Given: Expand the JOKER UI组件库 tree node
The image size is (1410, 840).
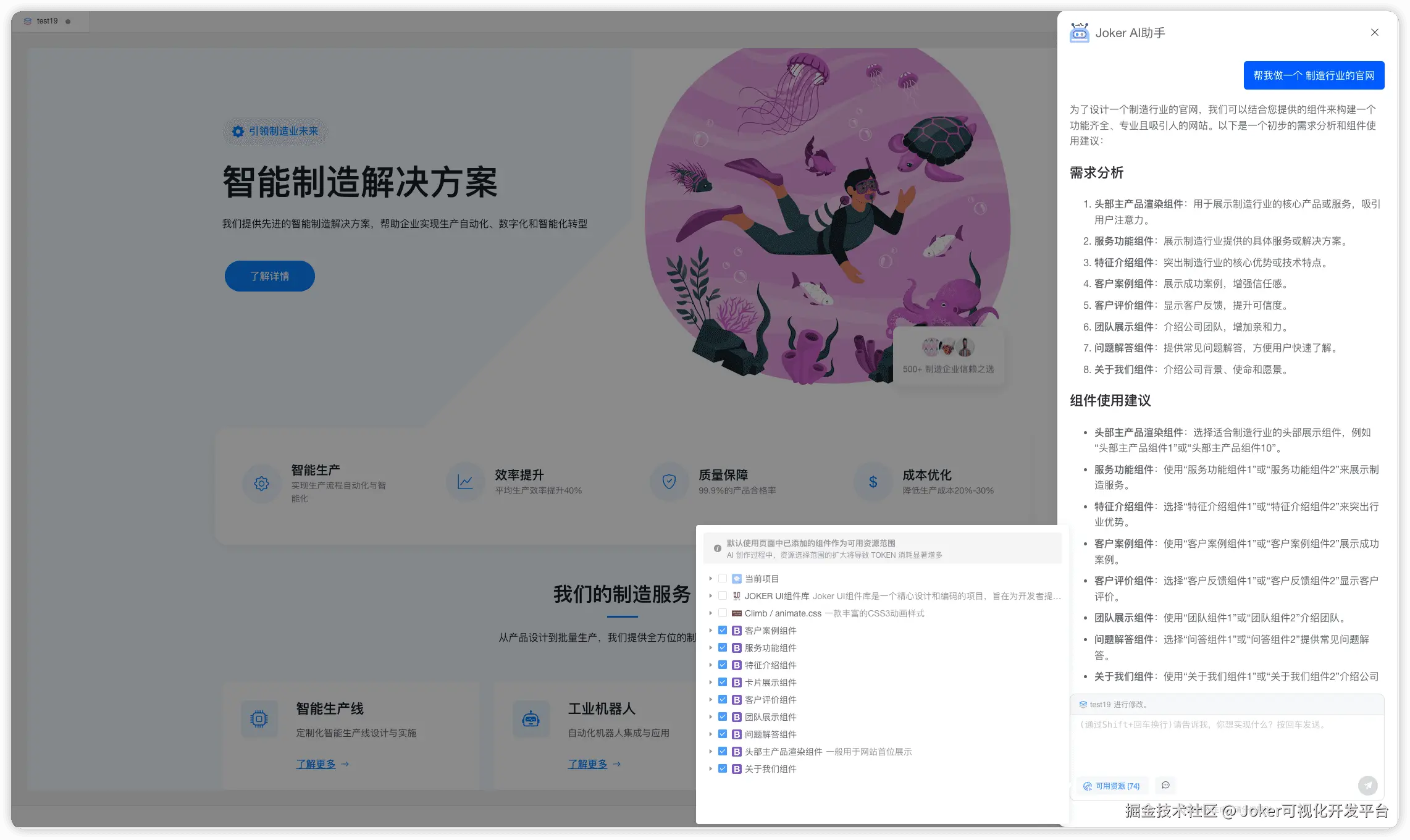Looking at the screenshot, I should (711, 596).
